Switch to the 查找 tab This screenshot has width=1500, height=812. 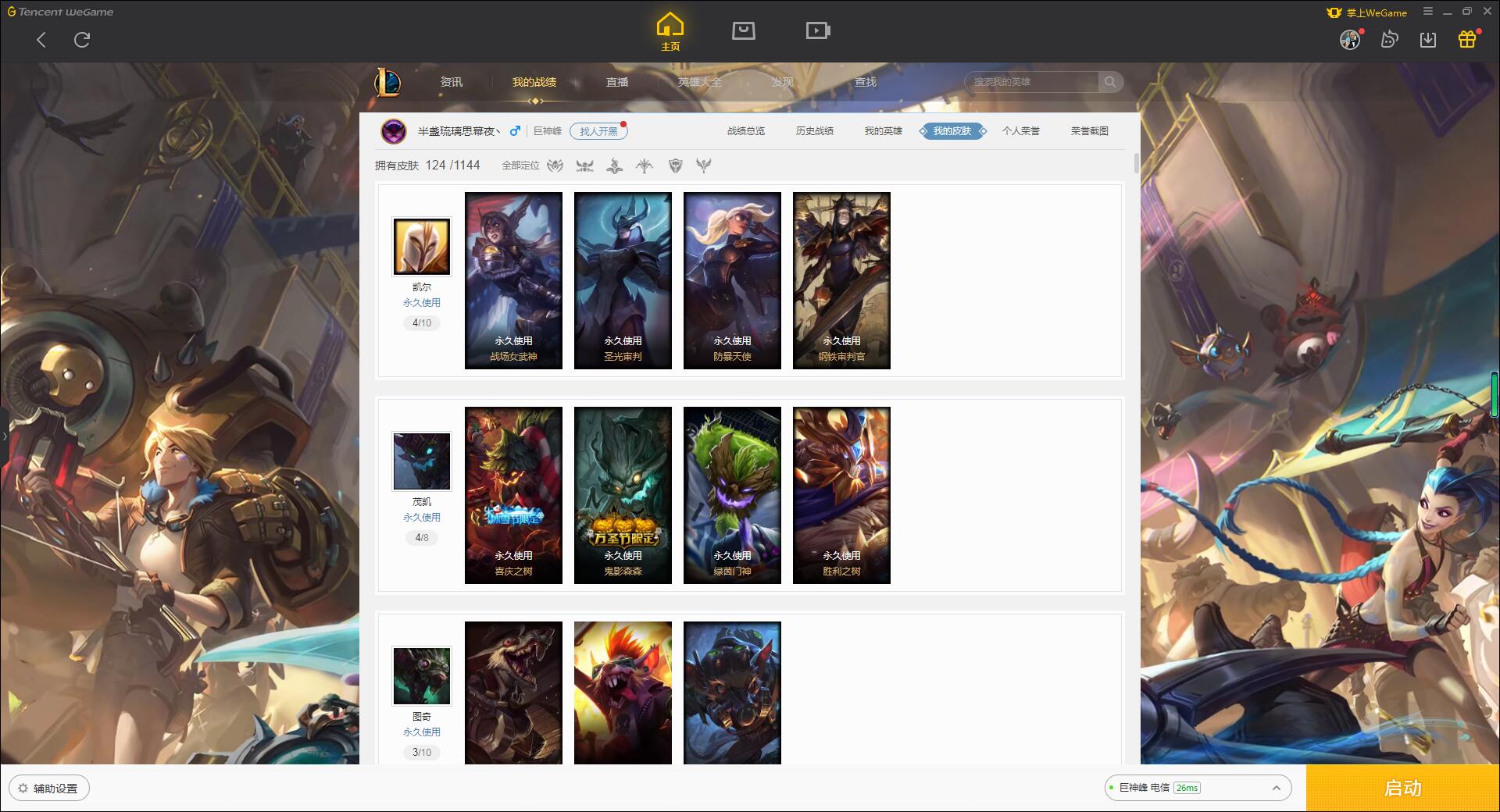coord(866,82)
